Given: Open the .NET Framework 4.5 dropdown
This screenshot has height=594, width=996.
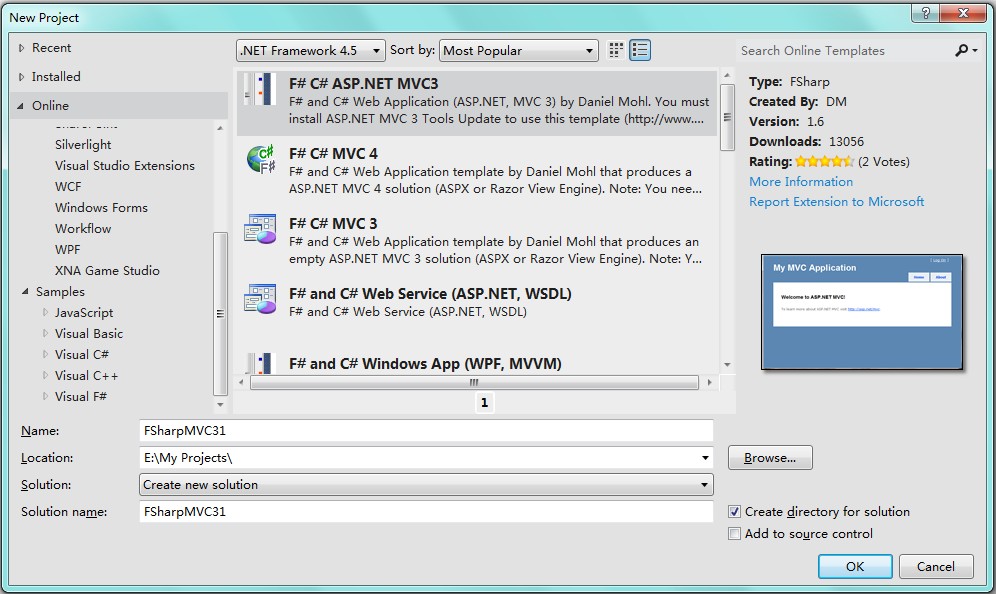Looking at the screenshot, I should 311,50.
